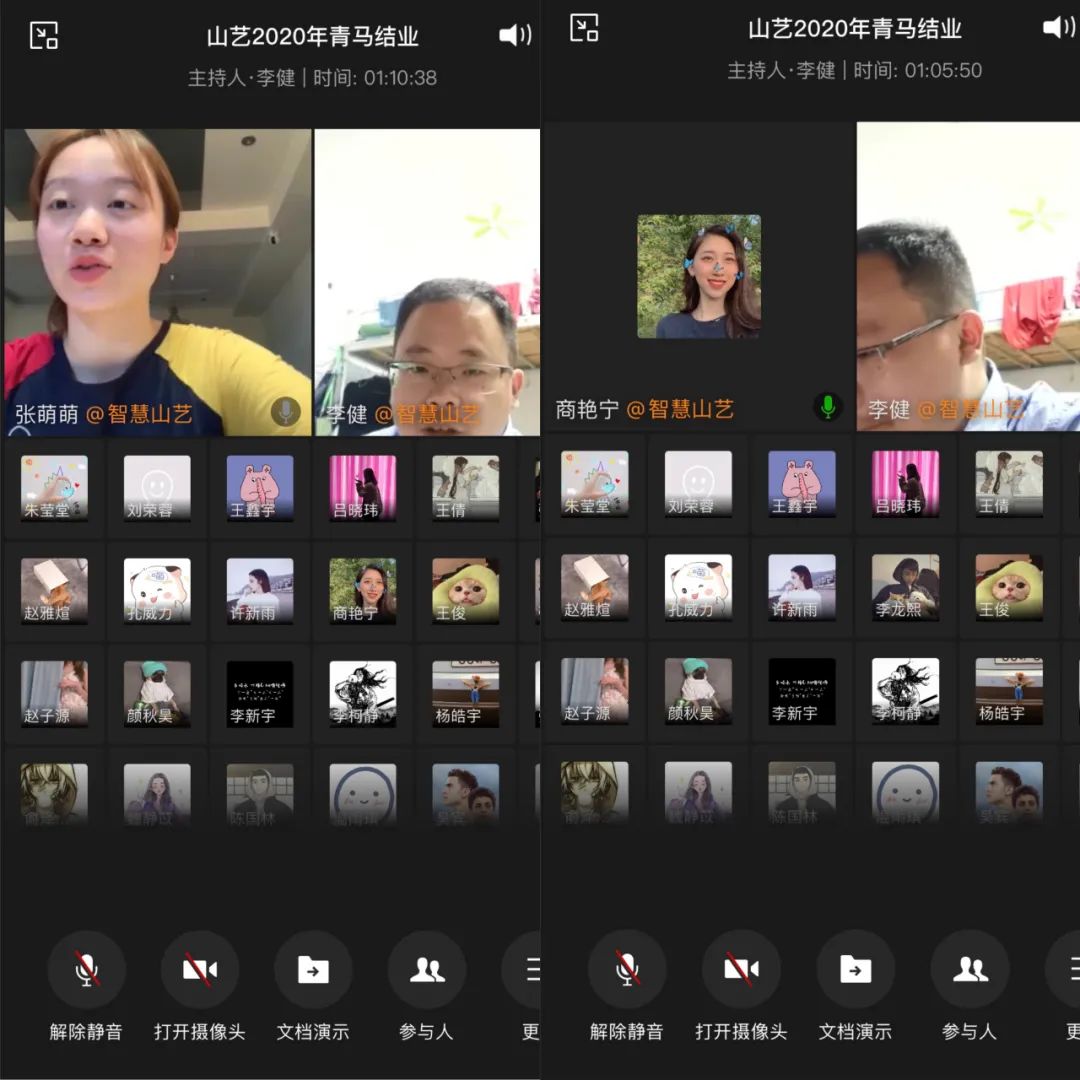1080x1080 pixels.
Task: Tap 商艳宁's small avatar in participant grid
Action: (363, 590)
